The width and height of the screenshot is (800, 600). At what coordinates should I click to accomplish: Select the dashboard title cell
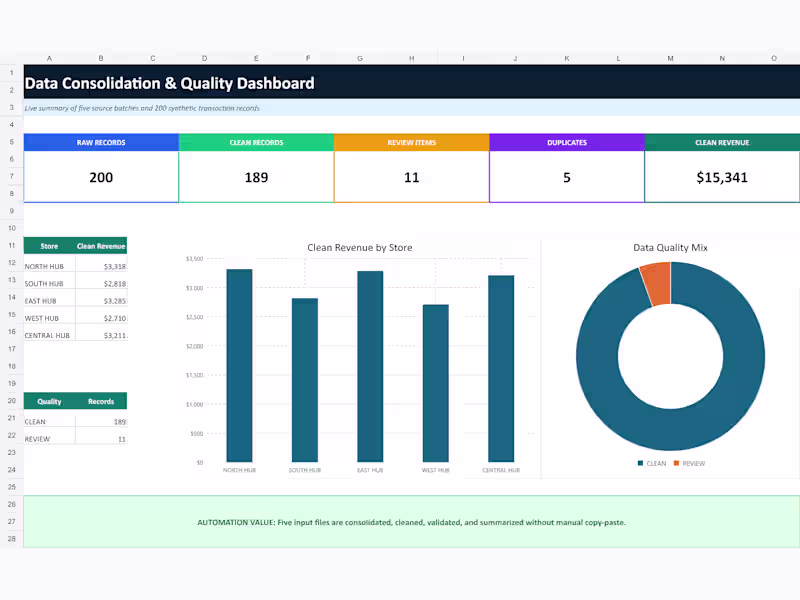pyautogui.click(x=411, y=82)
